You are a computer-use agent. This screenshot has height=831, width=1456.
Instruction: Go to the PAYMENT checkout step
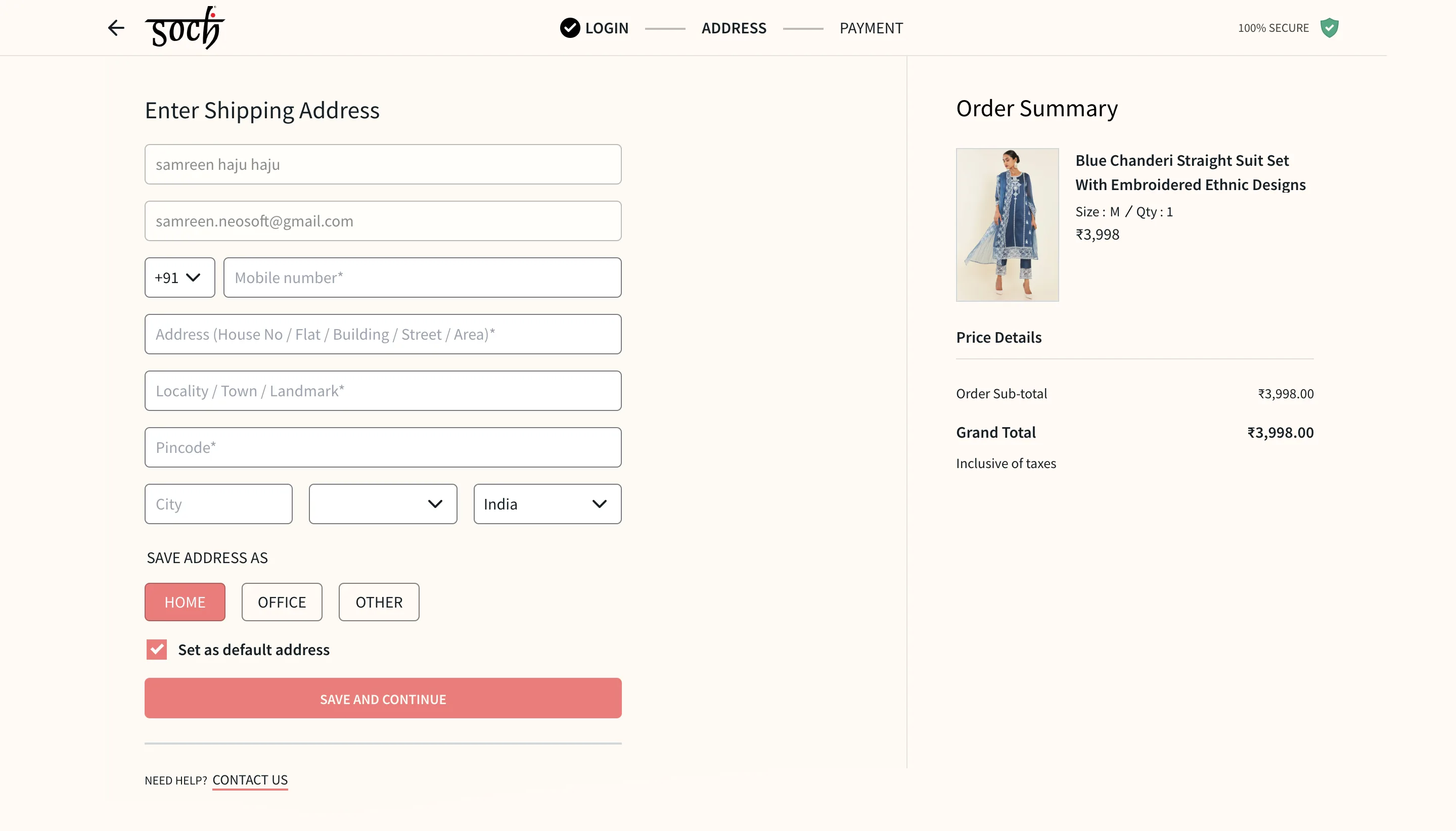(x=871, y=28)
